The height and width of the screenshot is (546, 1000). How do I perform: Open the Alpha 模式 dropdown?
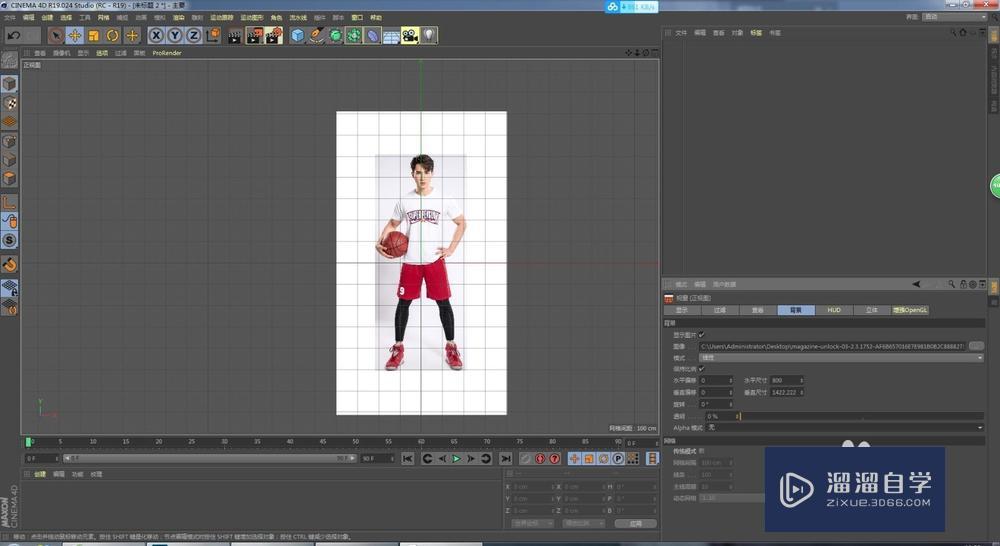845,427
